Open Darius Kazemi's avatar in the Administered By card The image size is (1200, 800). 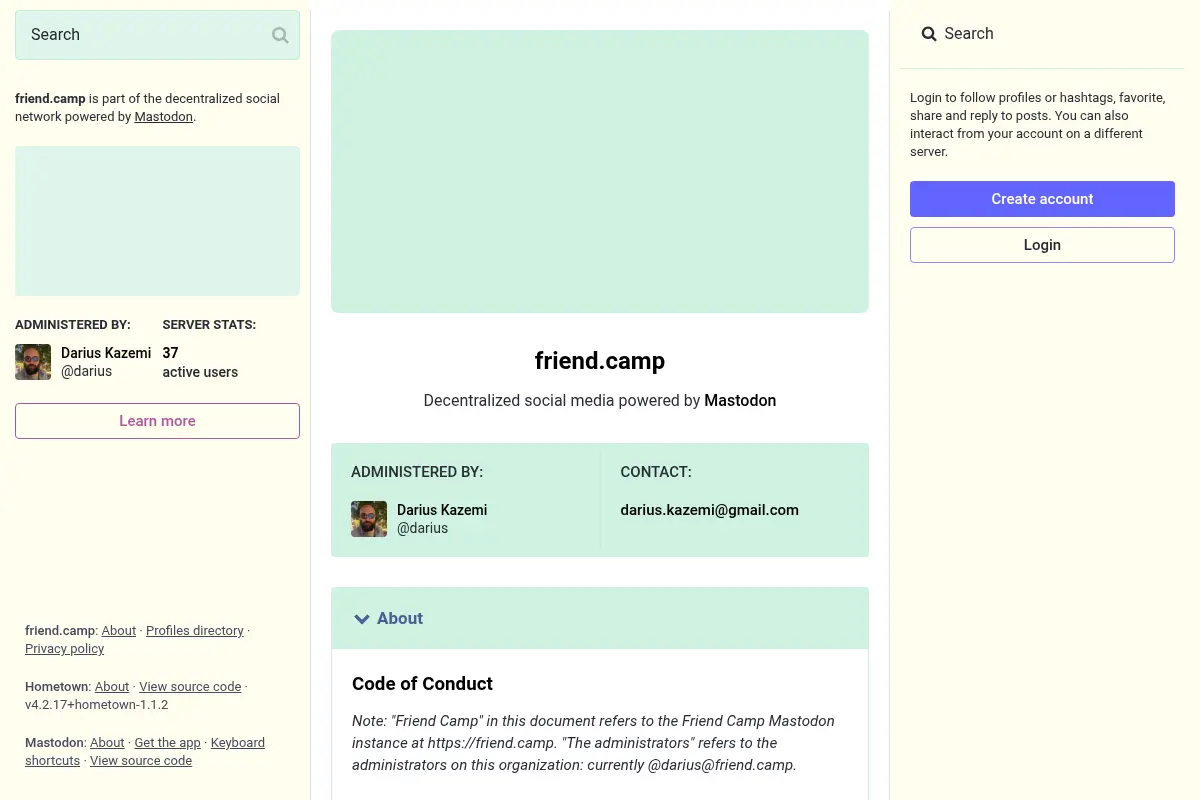point(369,519)
